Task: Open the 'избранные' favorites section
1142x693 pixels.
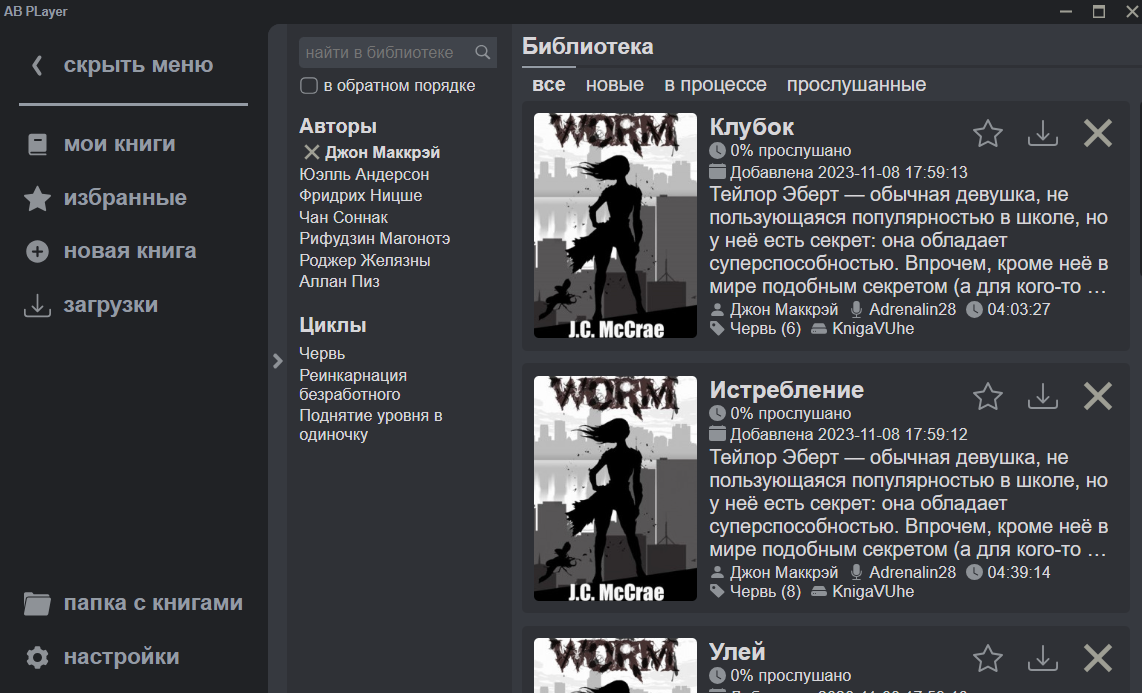Action: [125, 198]
